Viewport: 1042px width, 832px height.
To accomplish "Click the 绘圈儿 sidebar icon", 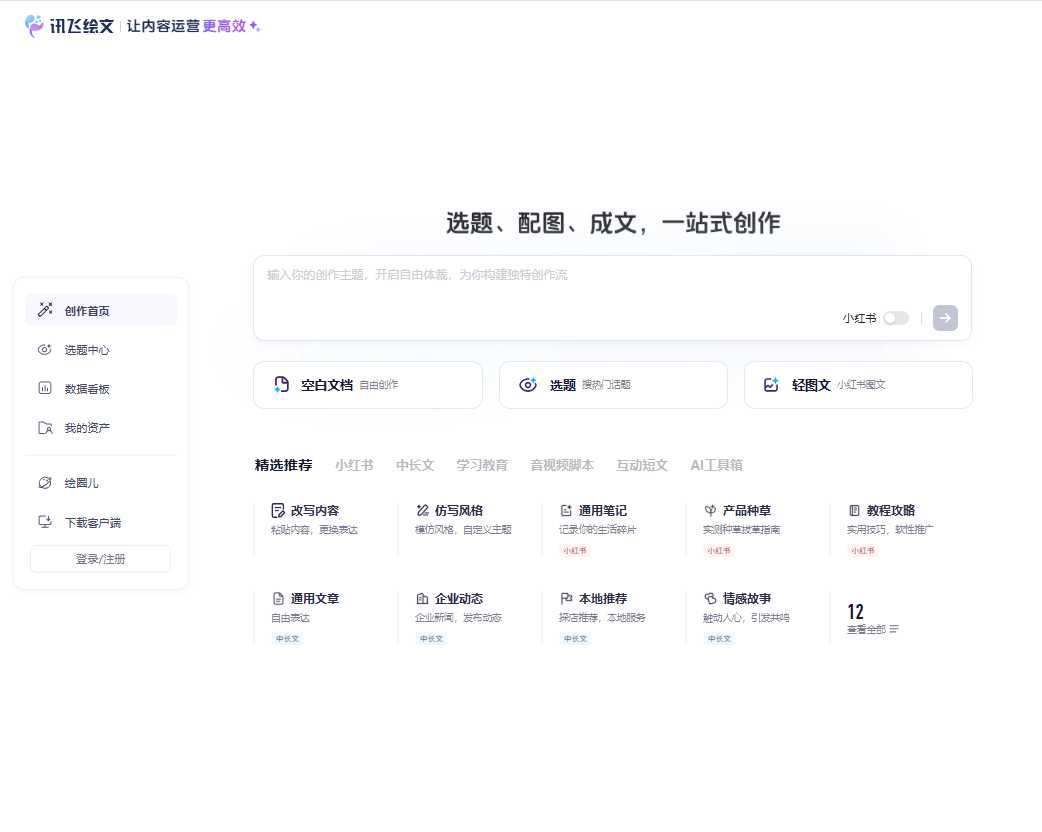I will tap(44, 482).
